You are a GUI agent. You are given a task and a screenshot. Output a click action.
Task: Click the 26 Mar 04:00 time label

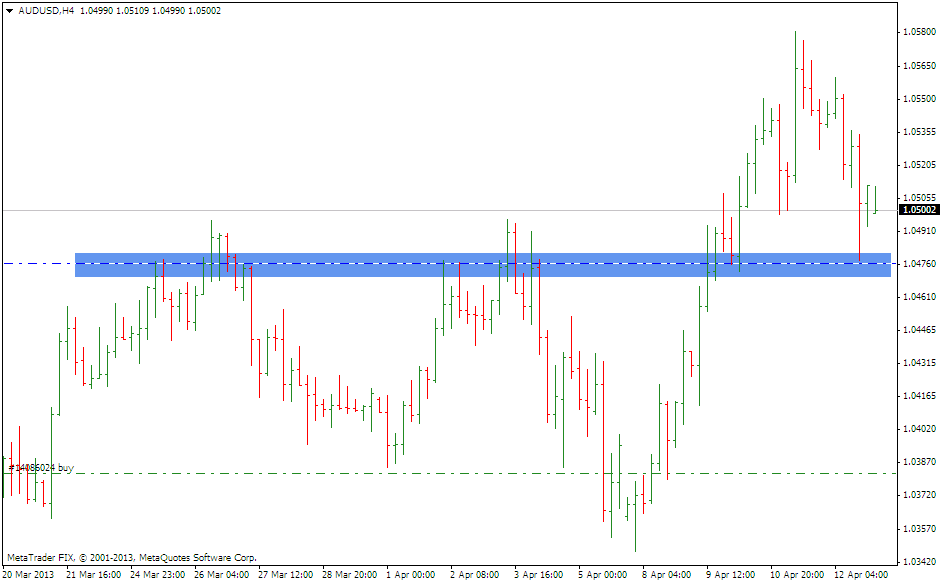221,575
